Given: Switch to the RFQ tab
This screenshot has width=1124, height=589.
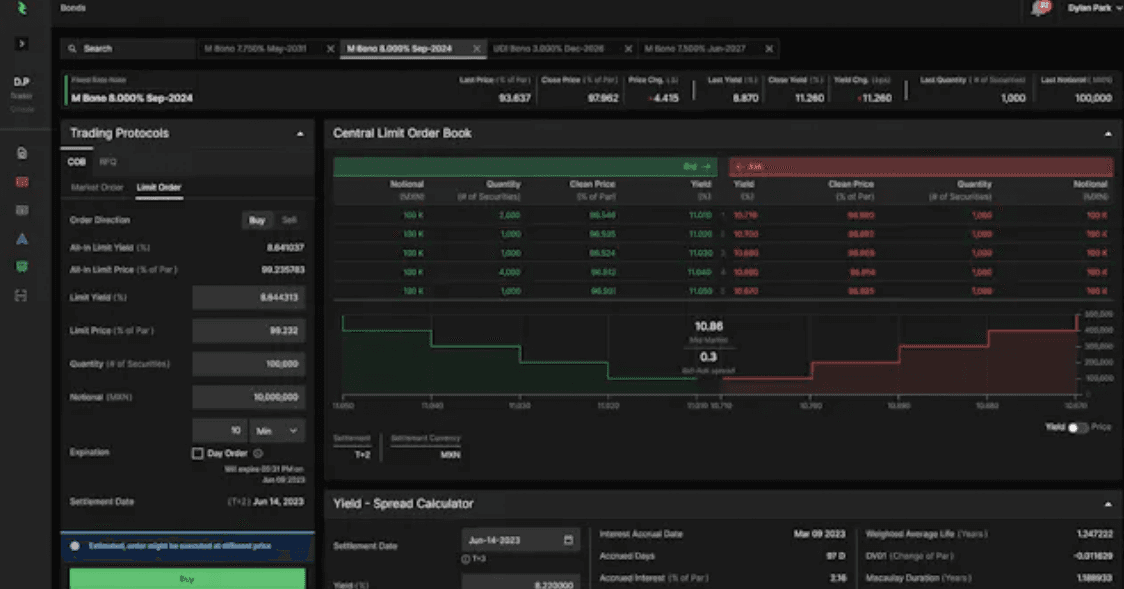Looking at the screenshot, I should (108, 162).
